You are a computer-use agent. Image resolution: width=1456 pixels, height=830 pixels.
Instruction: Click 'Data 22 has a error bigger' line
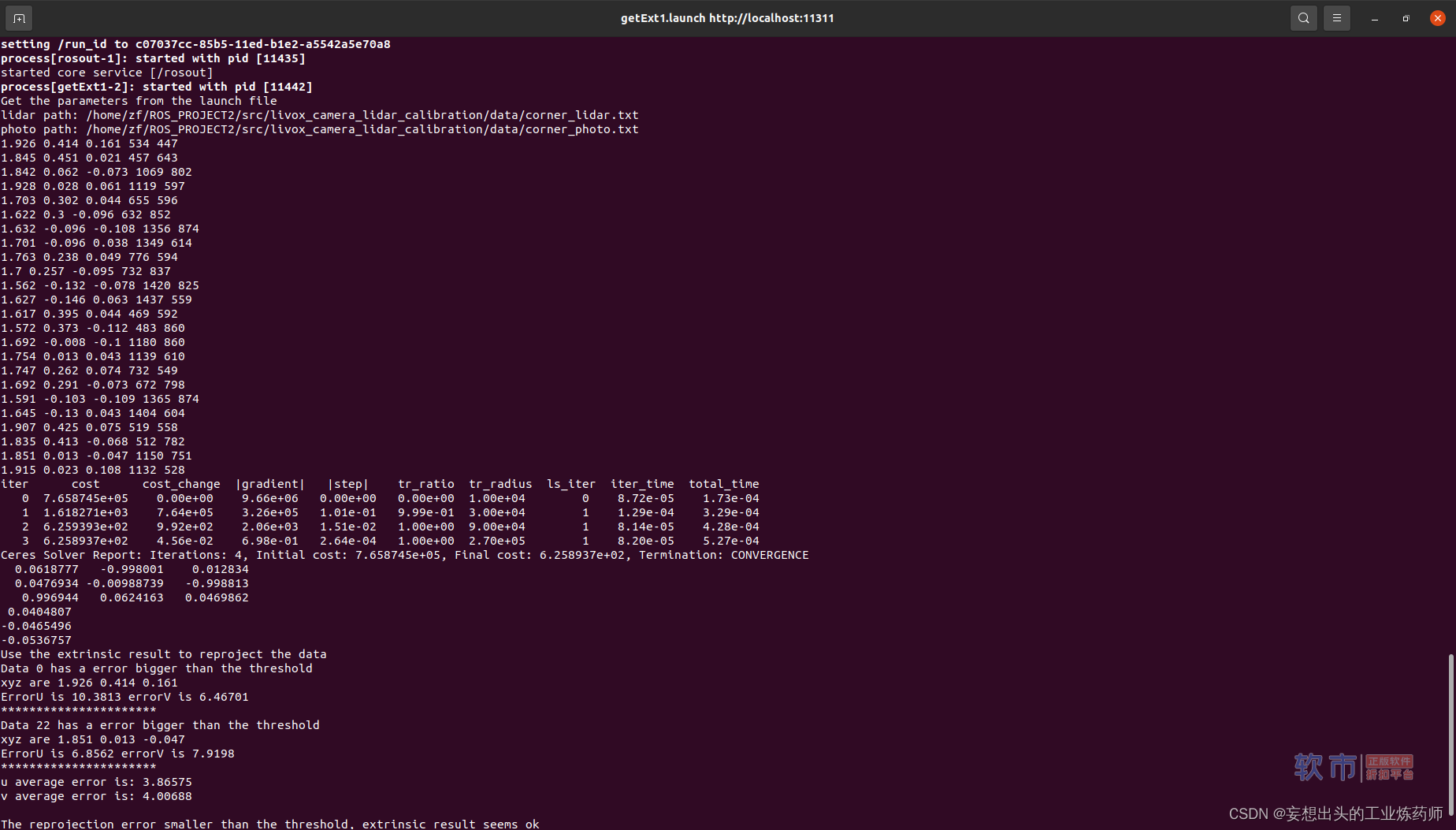coord(160,725)
